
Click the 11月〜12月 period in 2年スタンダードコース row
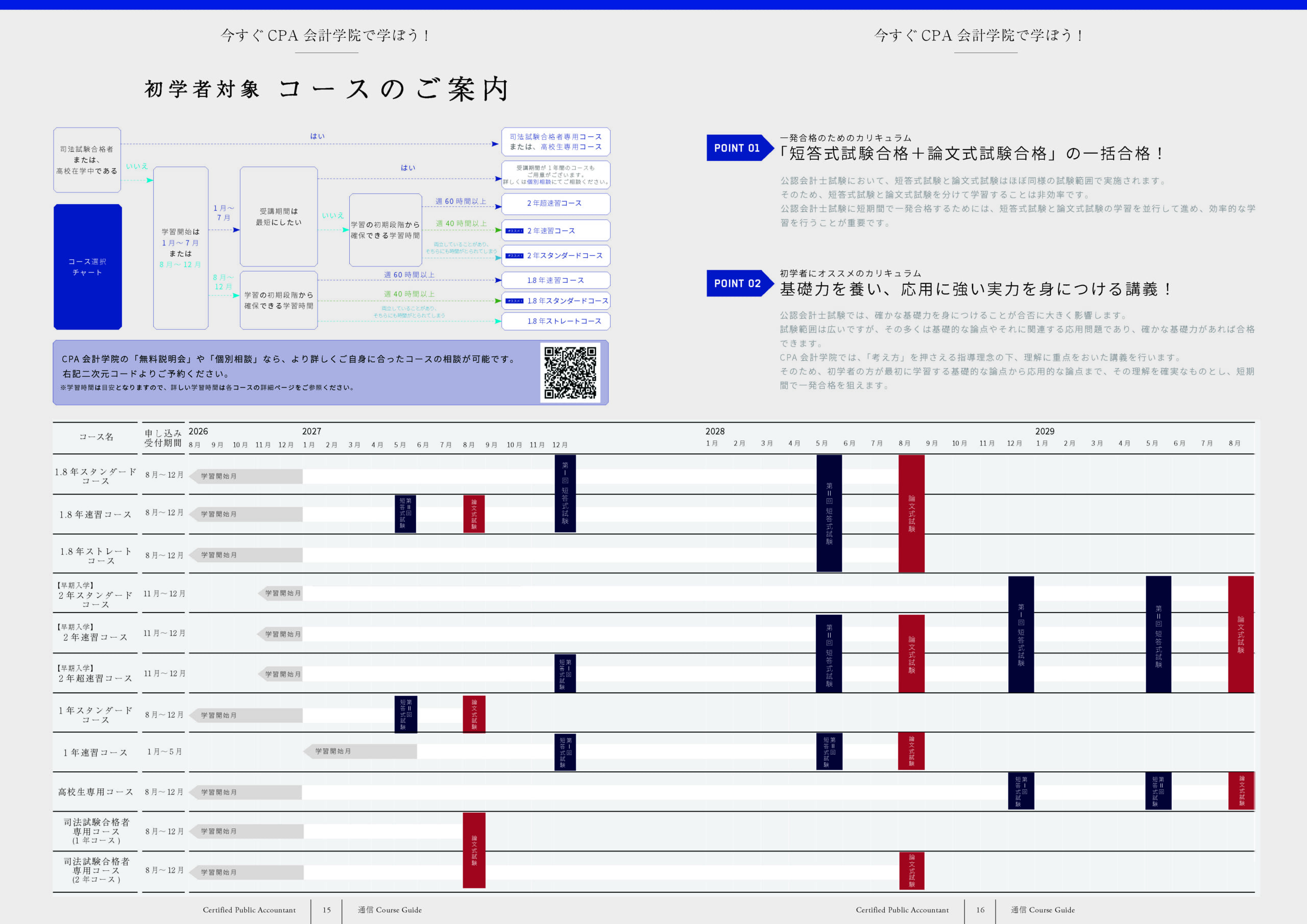click(164, 593)
